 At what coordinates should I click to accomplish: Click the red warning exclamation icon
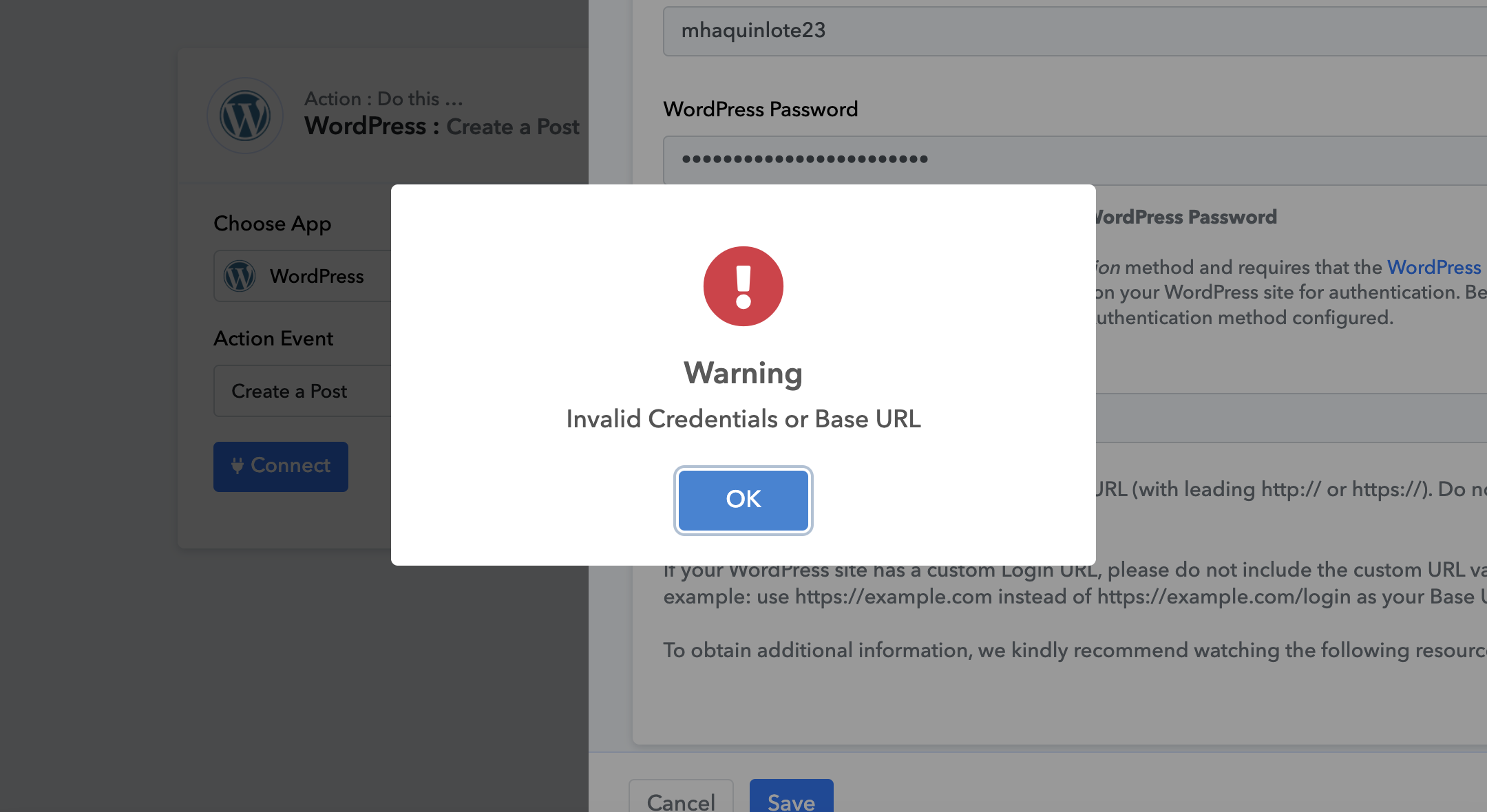coord(743,286)
